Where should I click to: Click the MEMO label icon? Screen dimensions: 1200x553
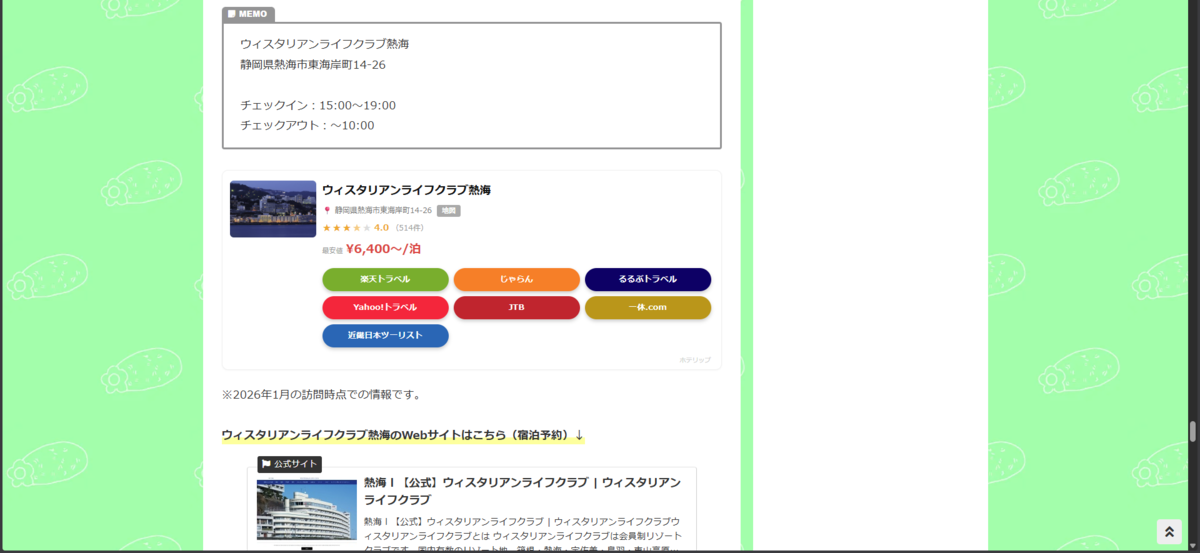click(x=232, y=14)
